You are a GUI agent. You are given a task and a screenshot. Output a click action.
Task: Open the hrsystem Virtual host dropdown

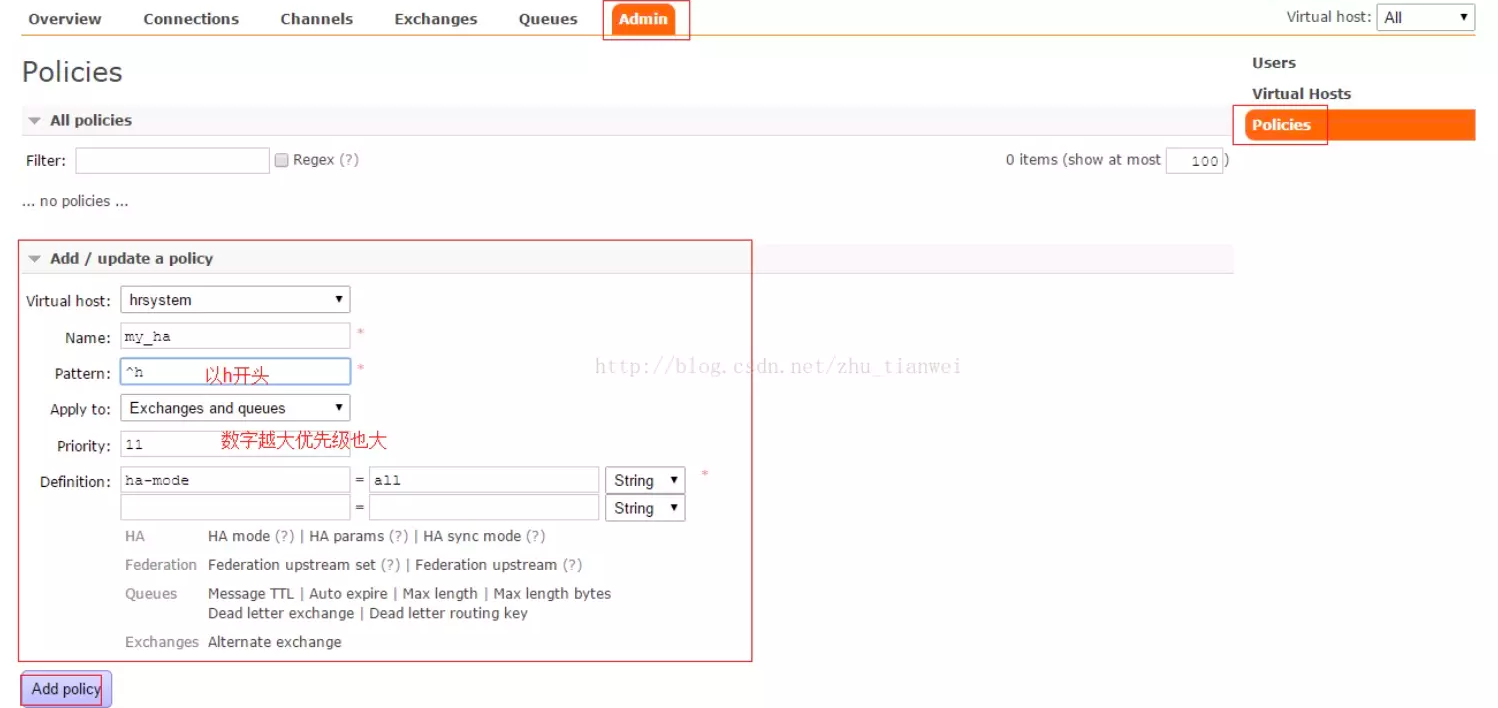[235, 299]
